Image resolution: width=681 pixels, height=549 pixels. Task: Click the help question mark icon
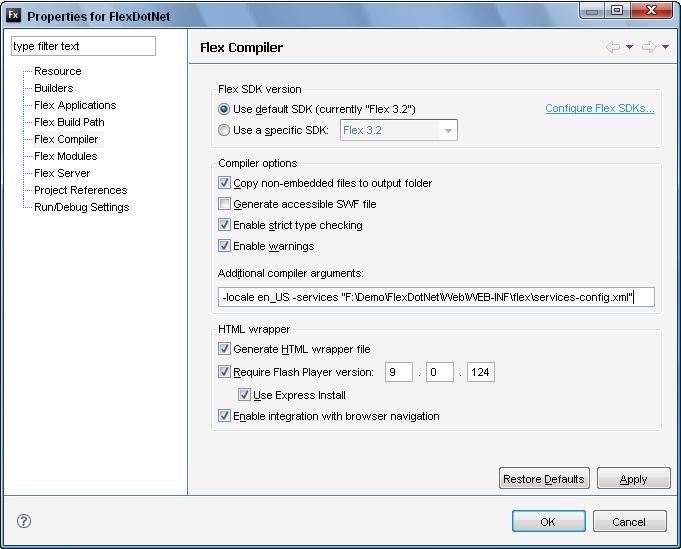tap(24, 521)
